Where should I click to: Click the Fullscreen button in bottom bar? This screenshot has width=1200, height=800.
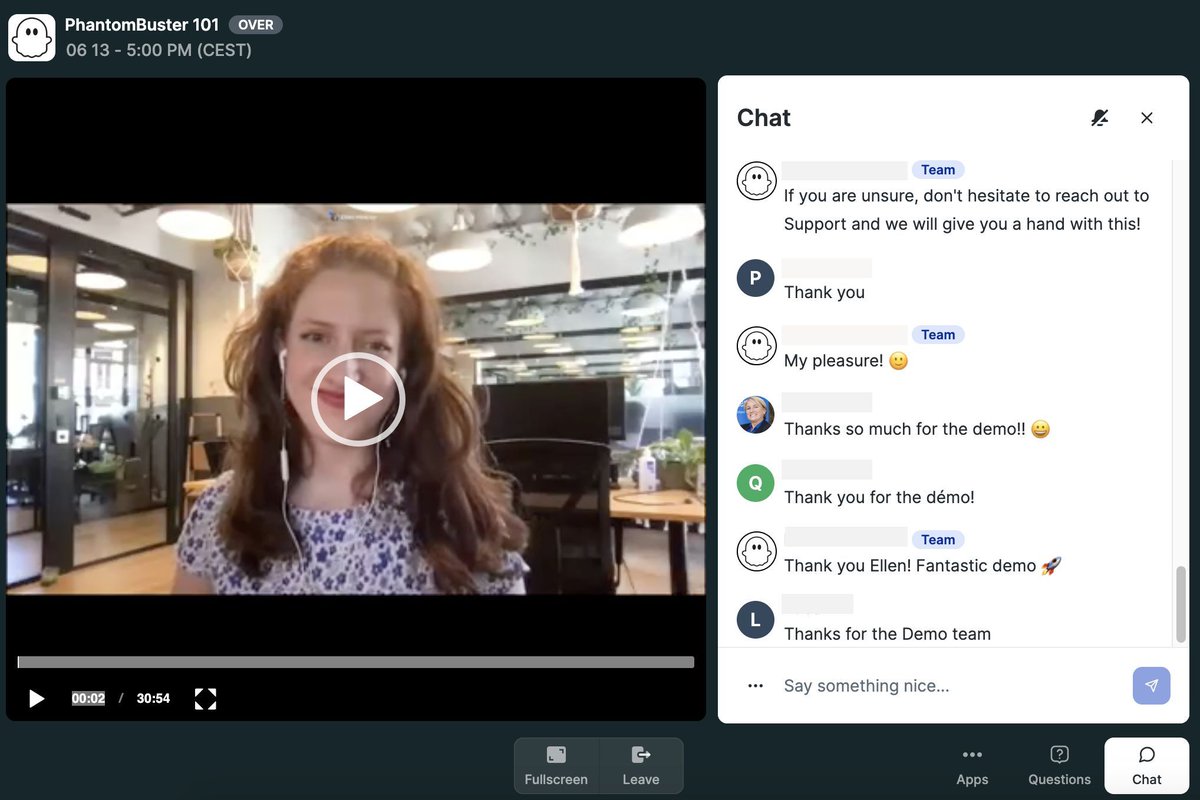(x=556, y=766)
